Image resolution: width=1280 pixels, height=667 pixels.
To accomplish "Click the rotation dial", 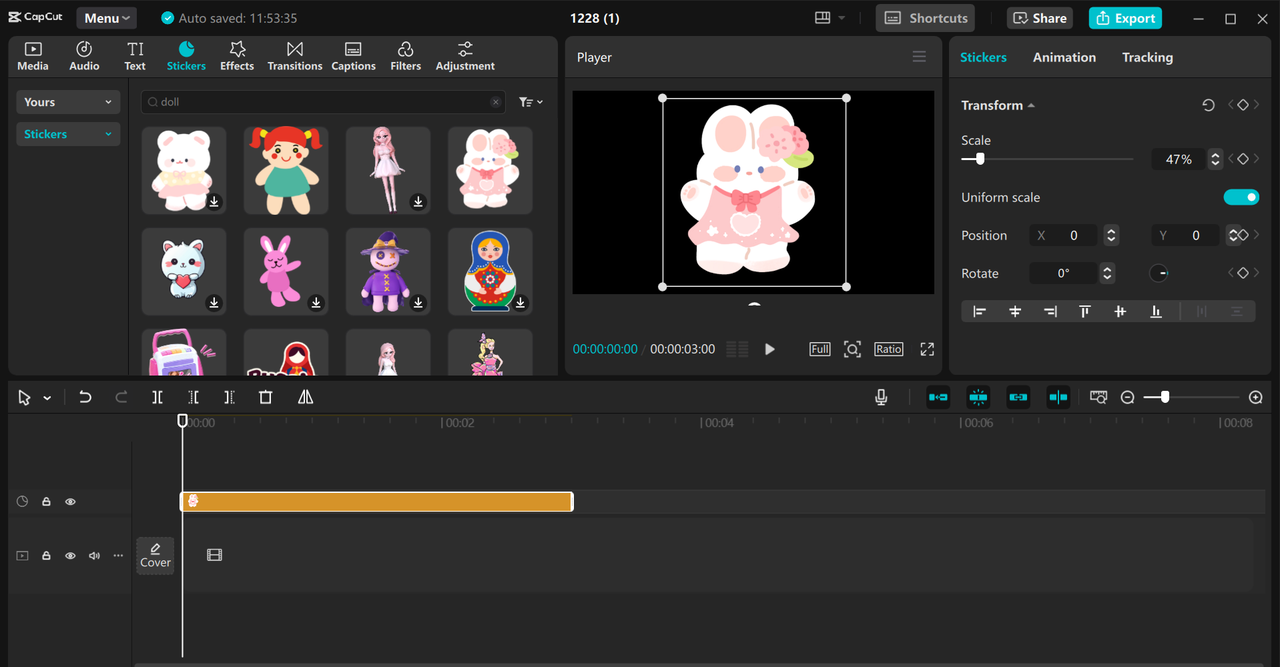I will [1158, 273].
